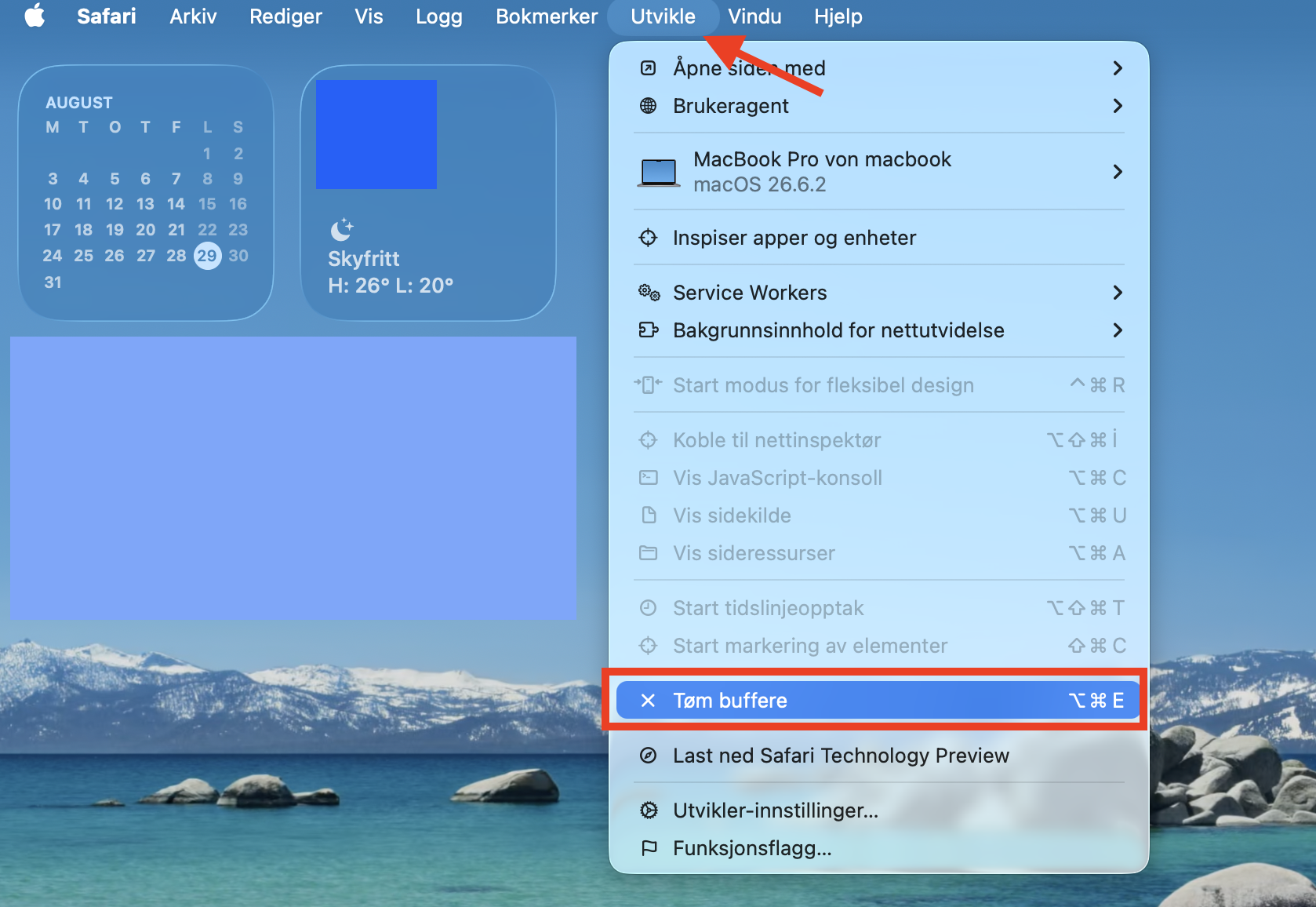Open the Vis menu
The height and width of the screenshot is (907, 1316).
point(369,16)
